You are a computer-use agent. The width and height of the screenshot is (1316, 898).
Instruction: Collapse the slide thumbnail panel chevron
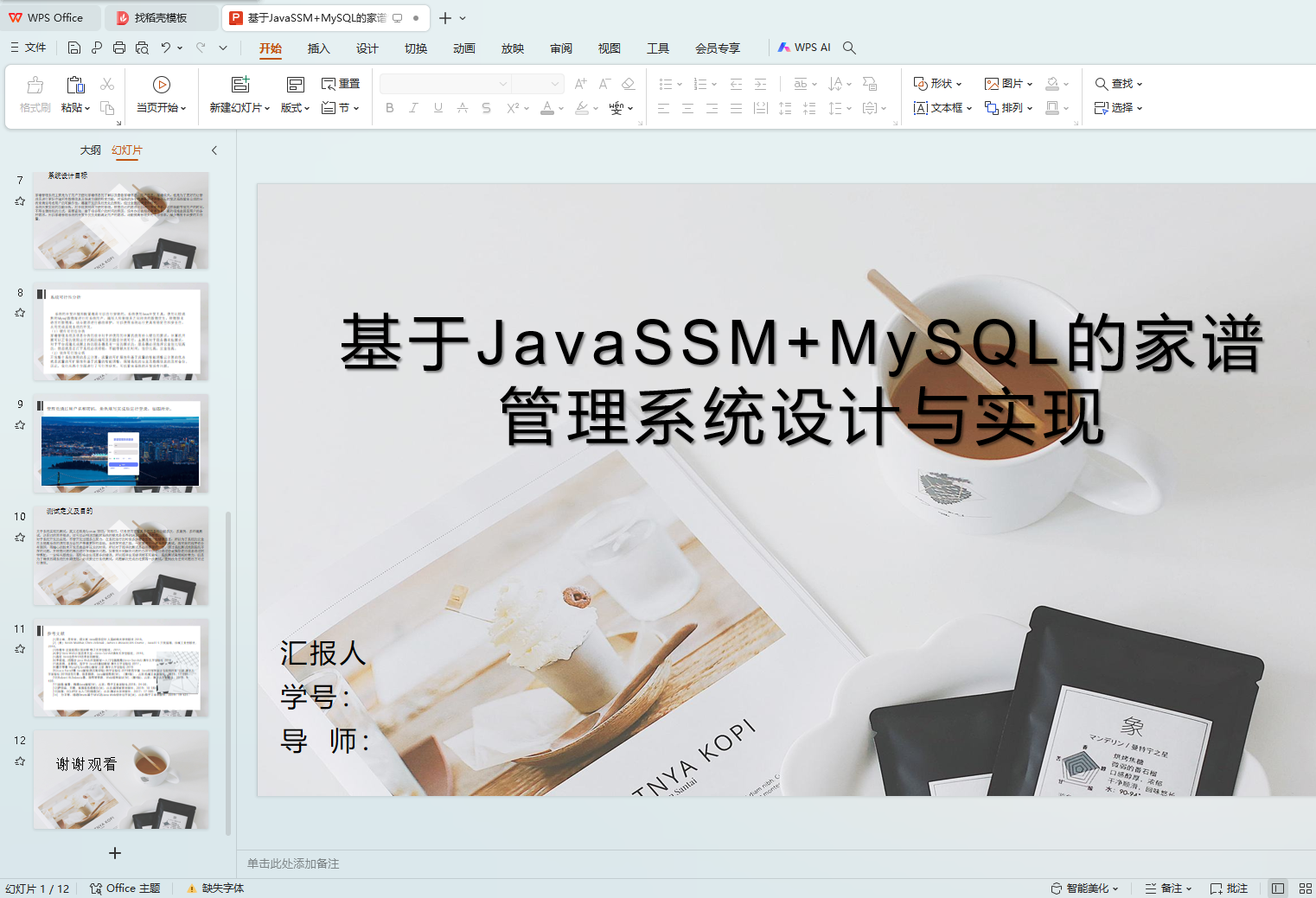coord(214,150)
